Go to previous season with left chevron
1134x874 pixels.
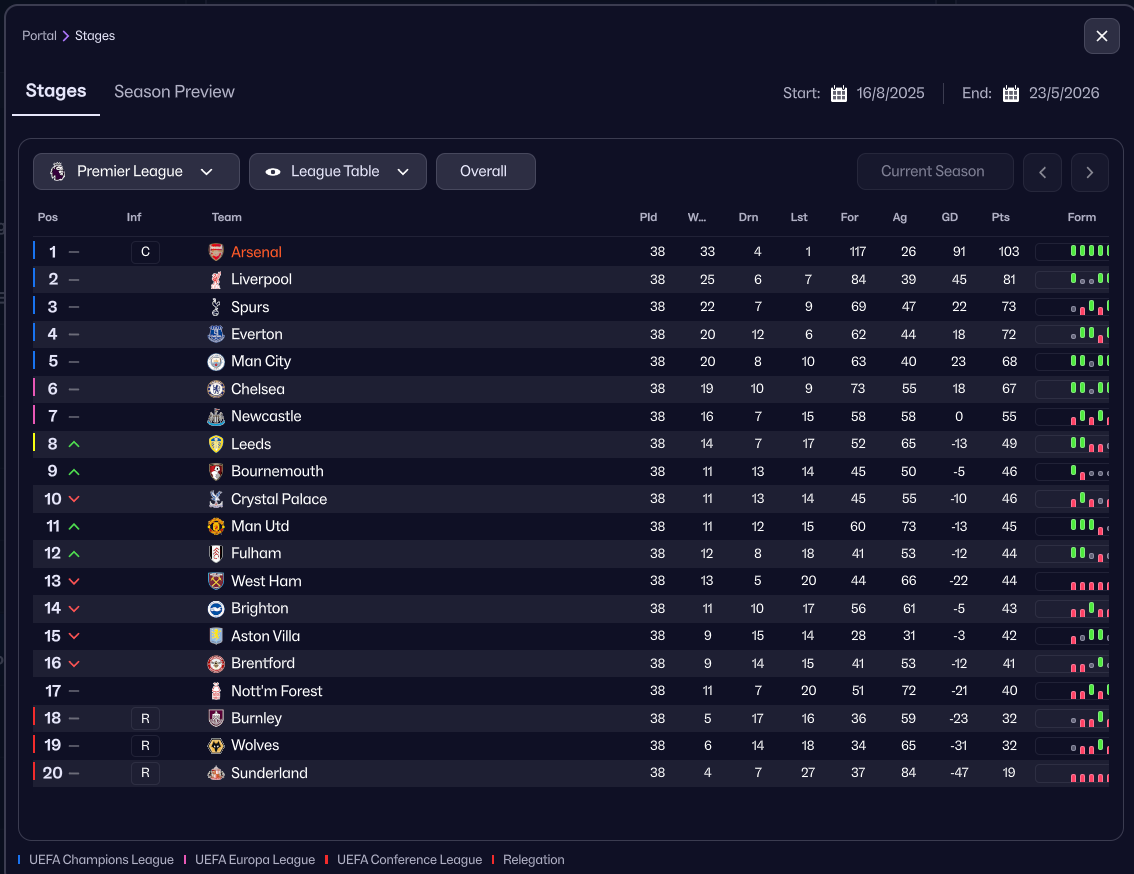(x=1042, y=172)
